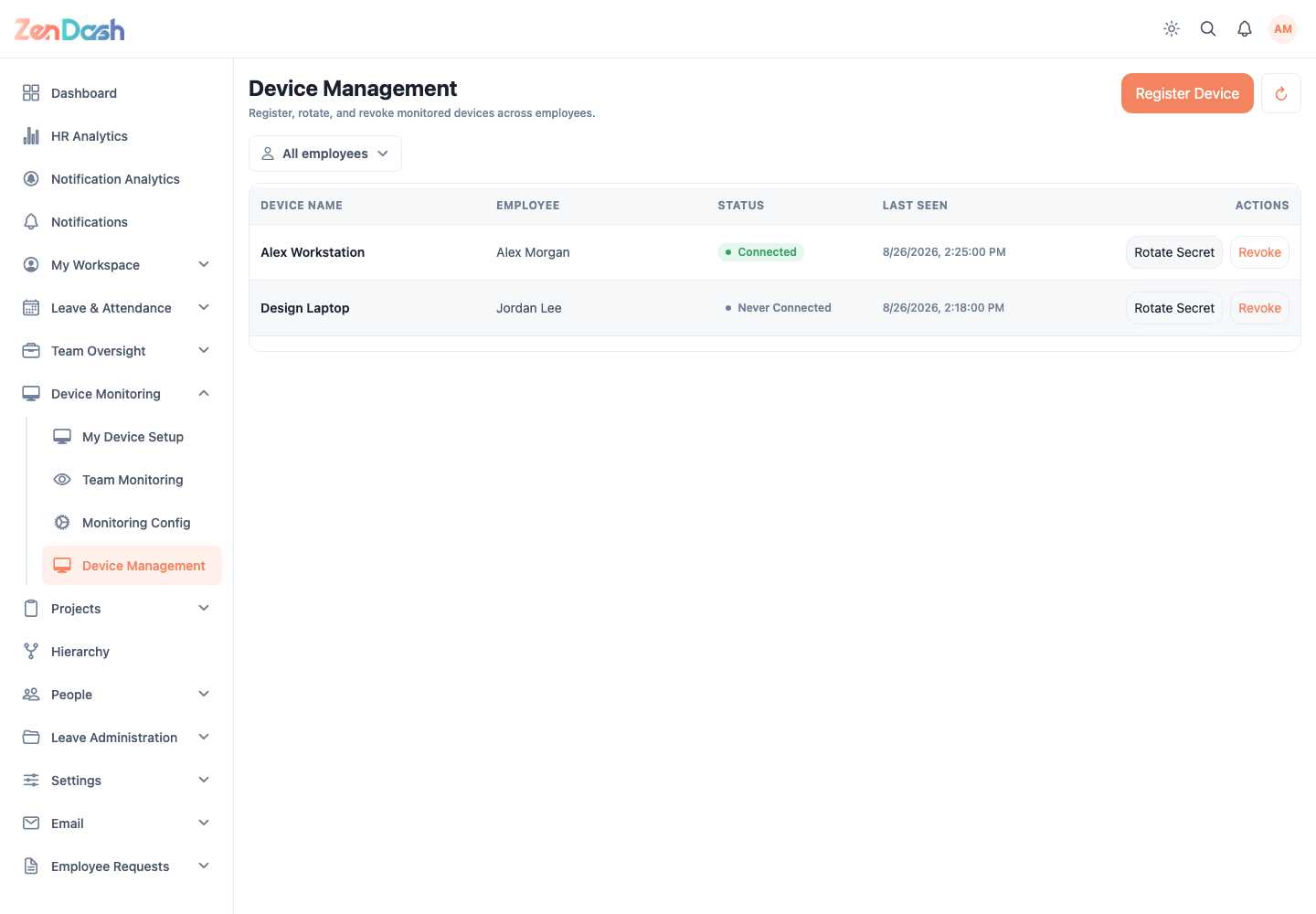This screenshot has width=1316, height=914.
Task: Click the refresh devices icon button
Action: pyautogui.click(x=1281, y=93)
